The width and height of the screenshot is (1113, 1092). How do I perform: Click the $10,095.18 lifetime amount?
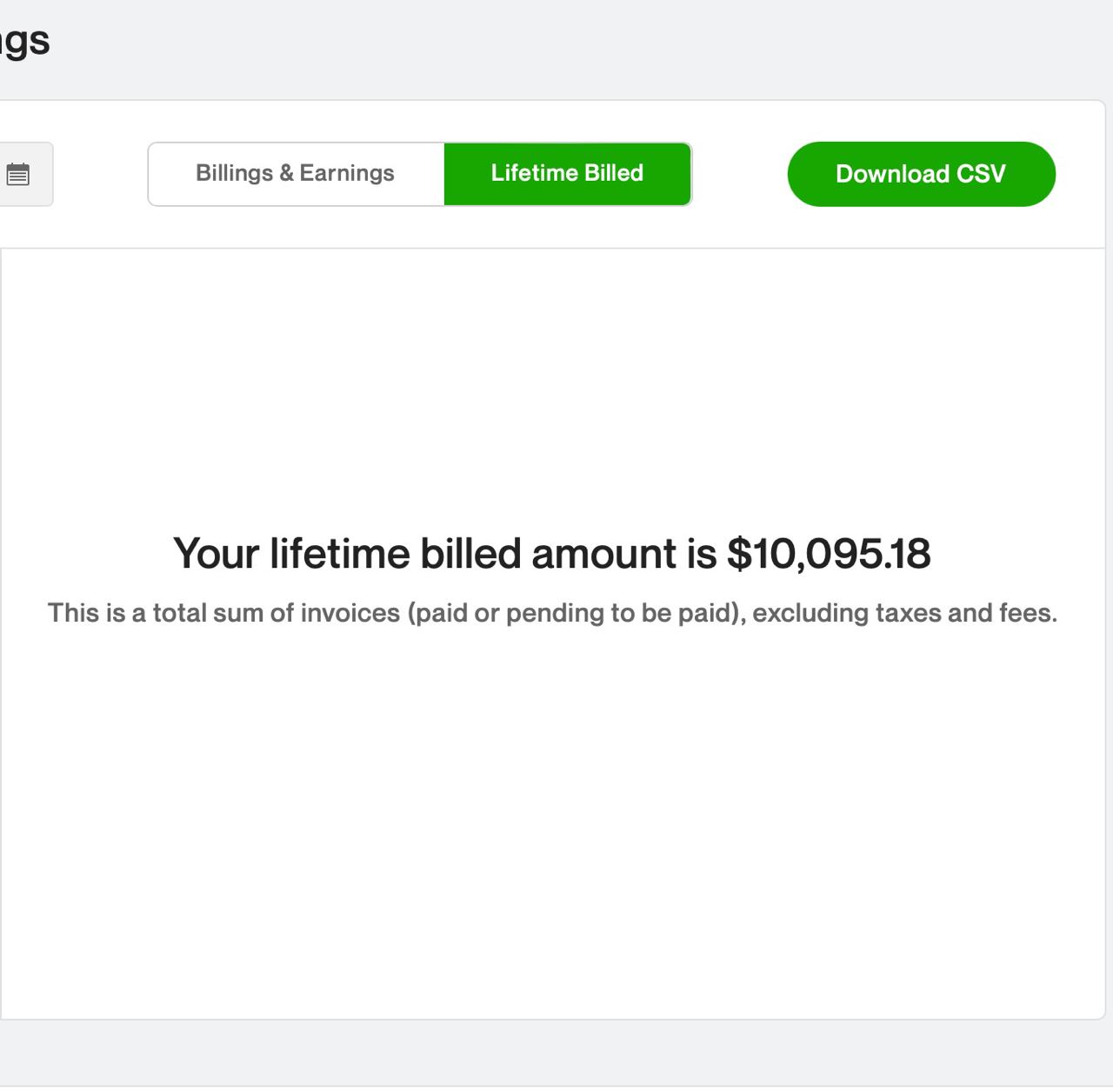(829, 554)
